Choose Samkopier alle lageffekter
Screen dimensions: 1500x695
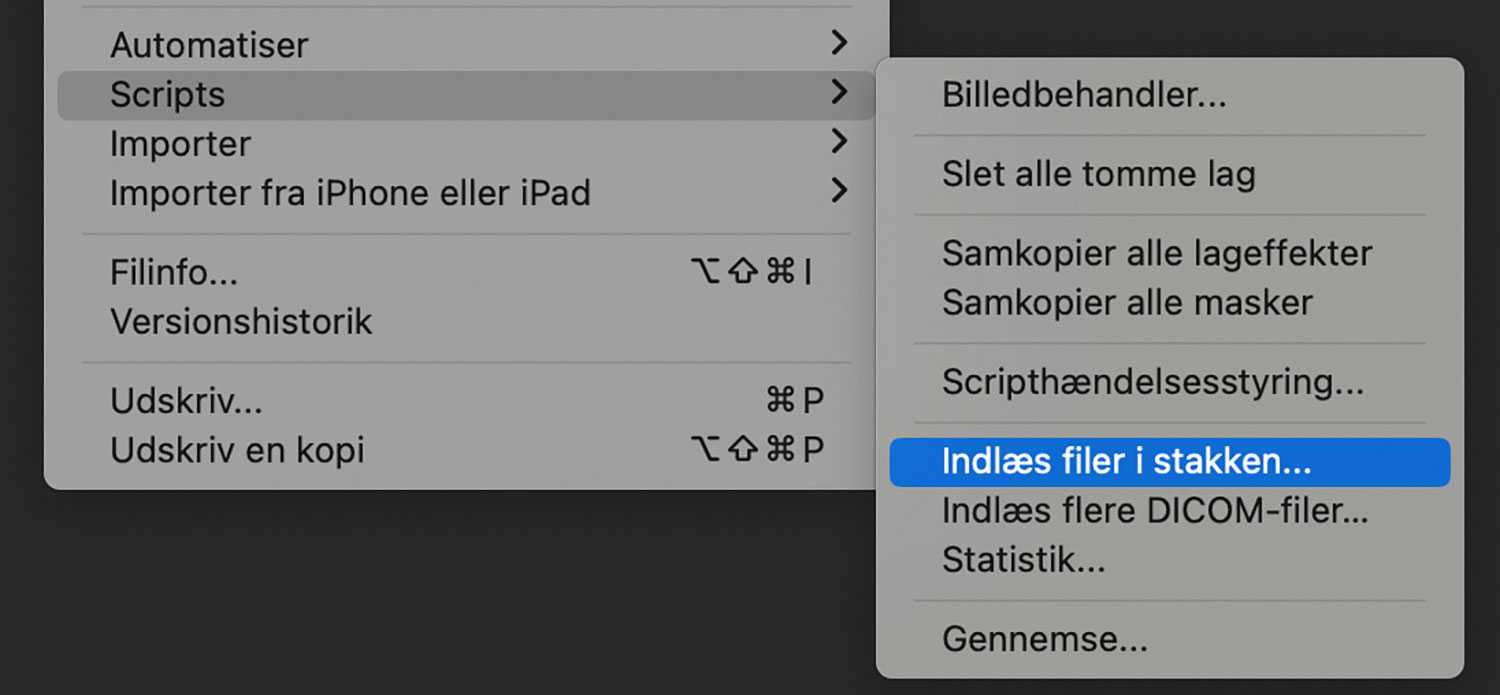(x=1156, y=253)
